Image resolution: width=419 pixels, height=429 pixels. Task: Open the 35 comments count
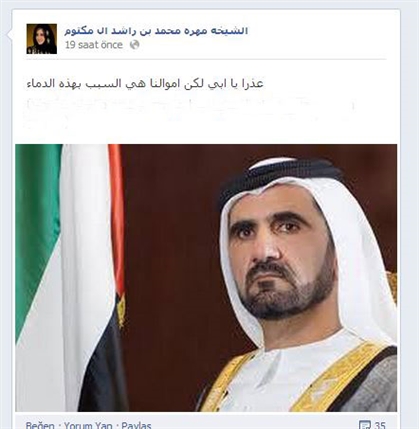click(x=380, y=425)
